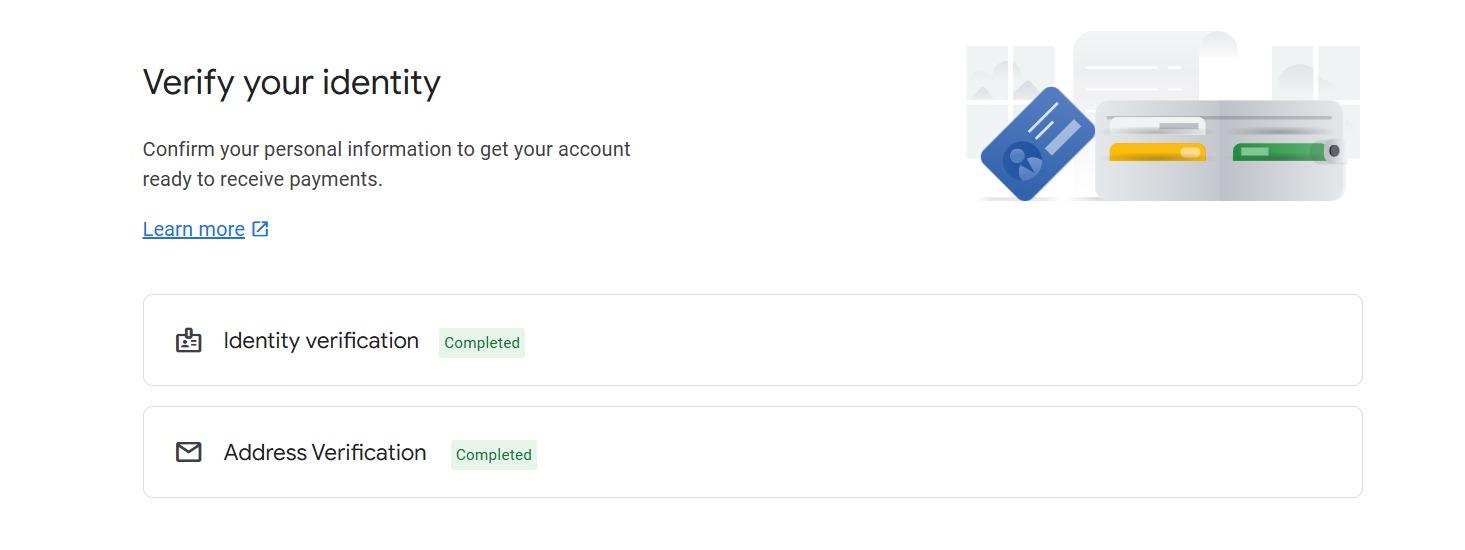The width and height of the screenshot is (1465, 550).
Task: Expand the Identity verification card via its empty area
Action: (940, 340)
